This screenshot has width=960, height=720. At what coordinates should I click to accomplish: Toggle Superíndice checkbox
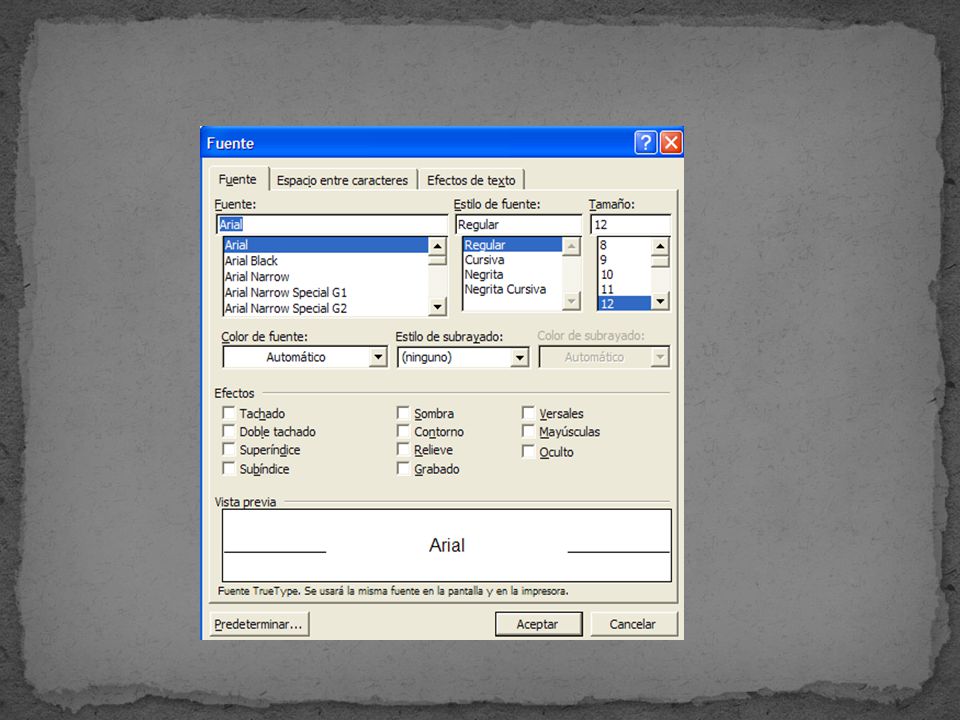[228, 449]
